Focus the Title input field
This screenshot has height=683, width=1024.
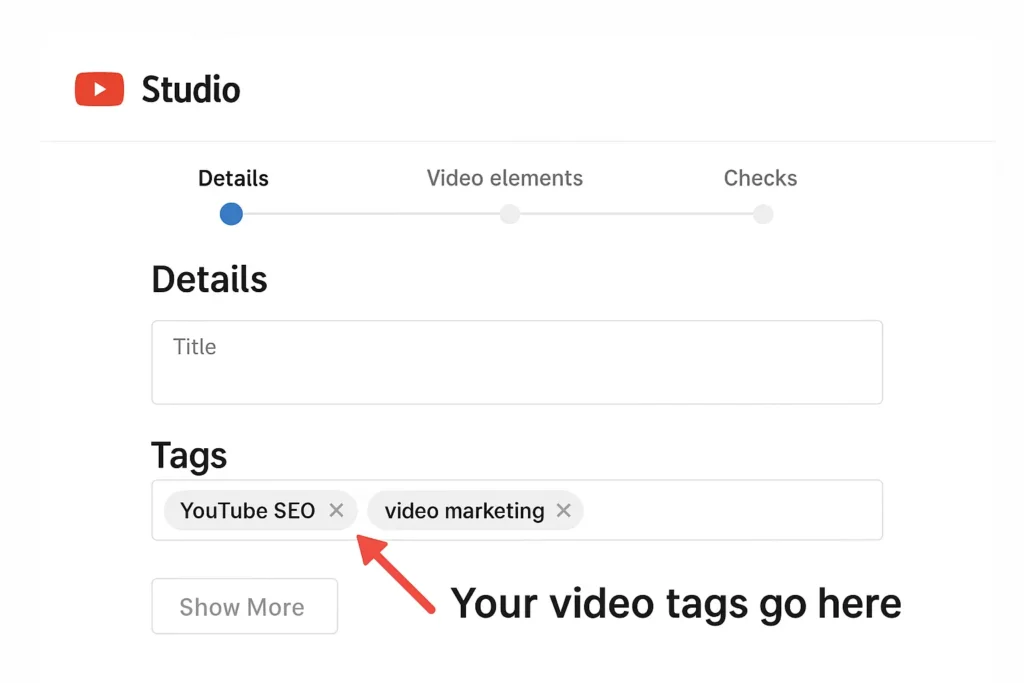tap(517, 362)
